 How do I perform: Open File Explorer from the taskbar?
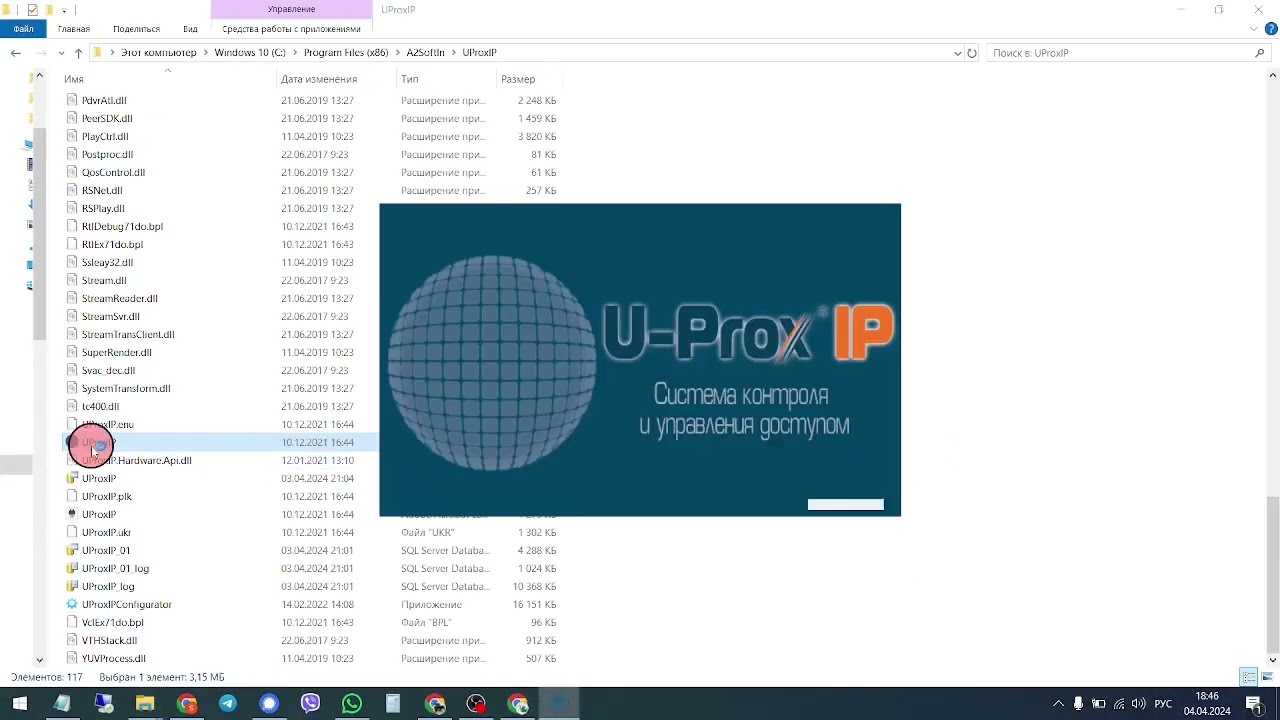145,704
